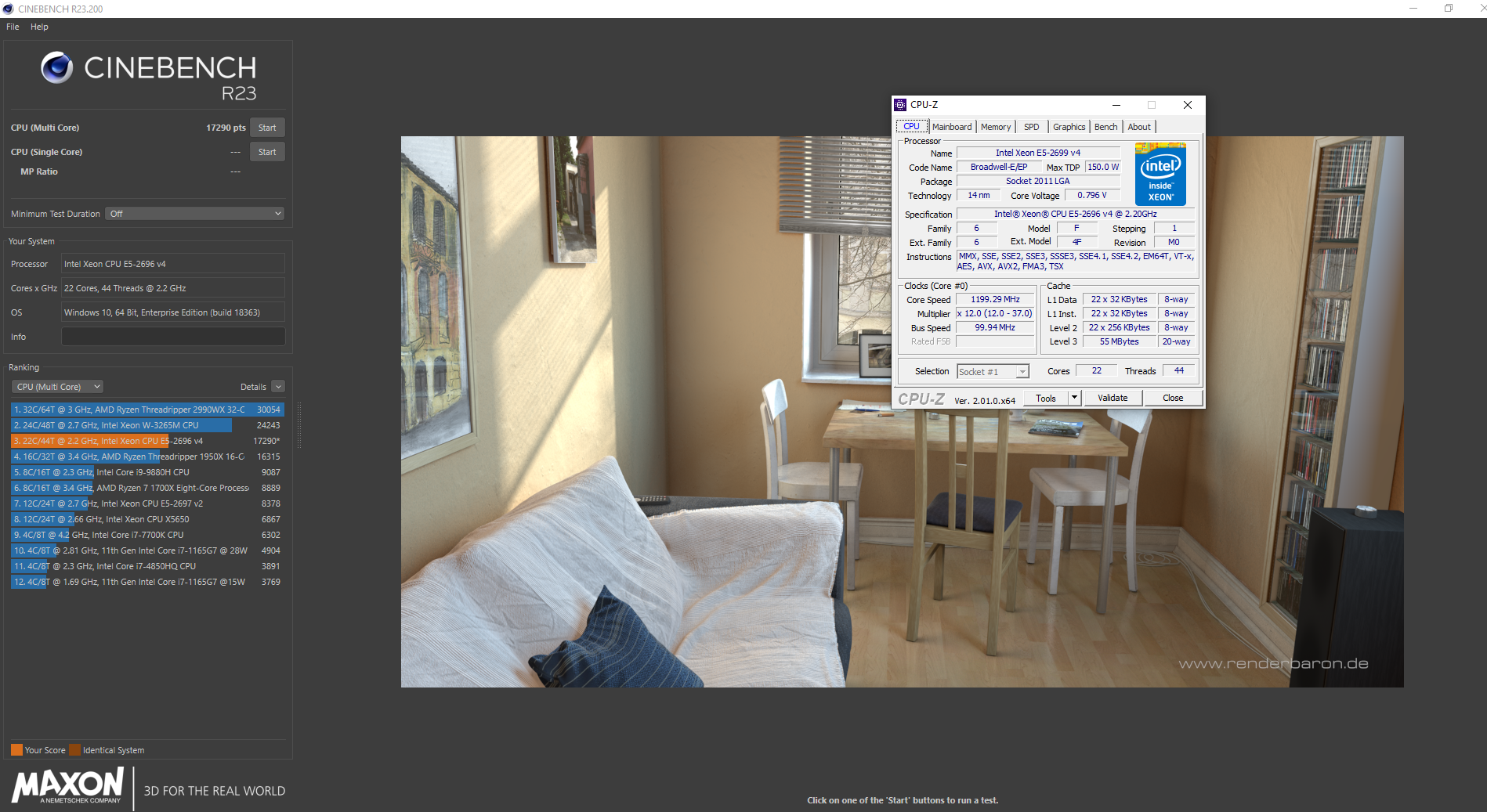Switch to the Bench tab in CPU-Z

pos(1106,127)
